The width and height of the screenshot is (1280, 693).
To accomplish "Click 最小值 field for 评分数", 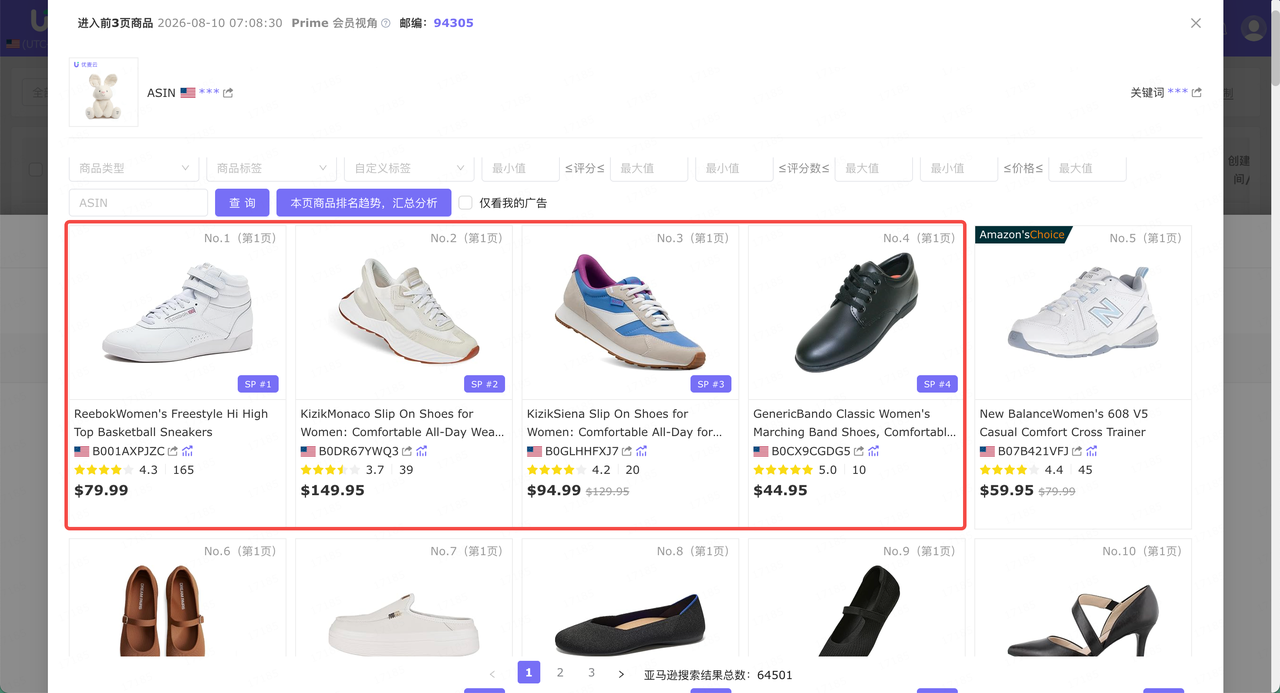I will pos(733,168).
